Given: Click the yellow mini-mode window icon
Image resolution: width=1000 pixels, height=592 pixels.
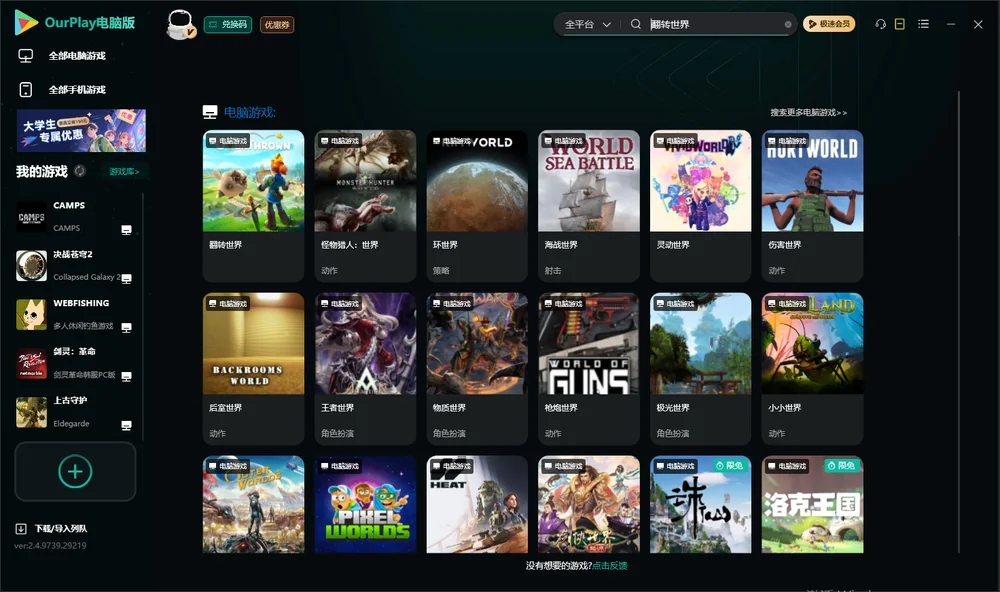Looking at the screenshot, I should 899,24.
